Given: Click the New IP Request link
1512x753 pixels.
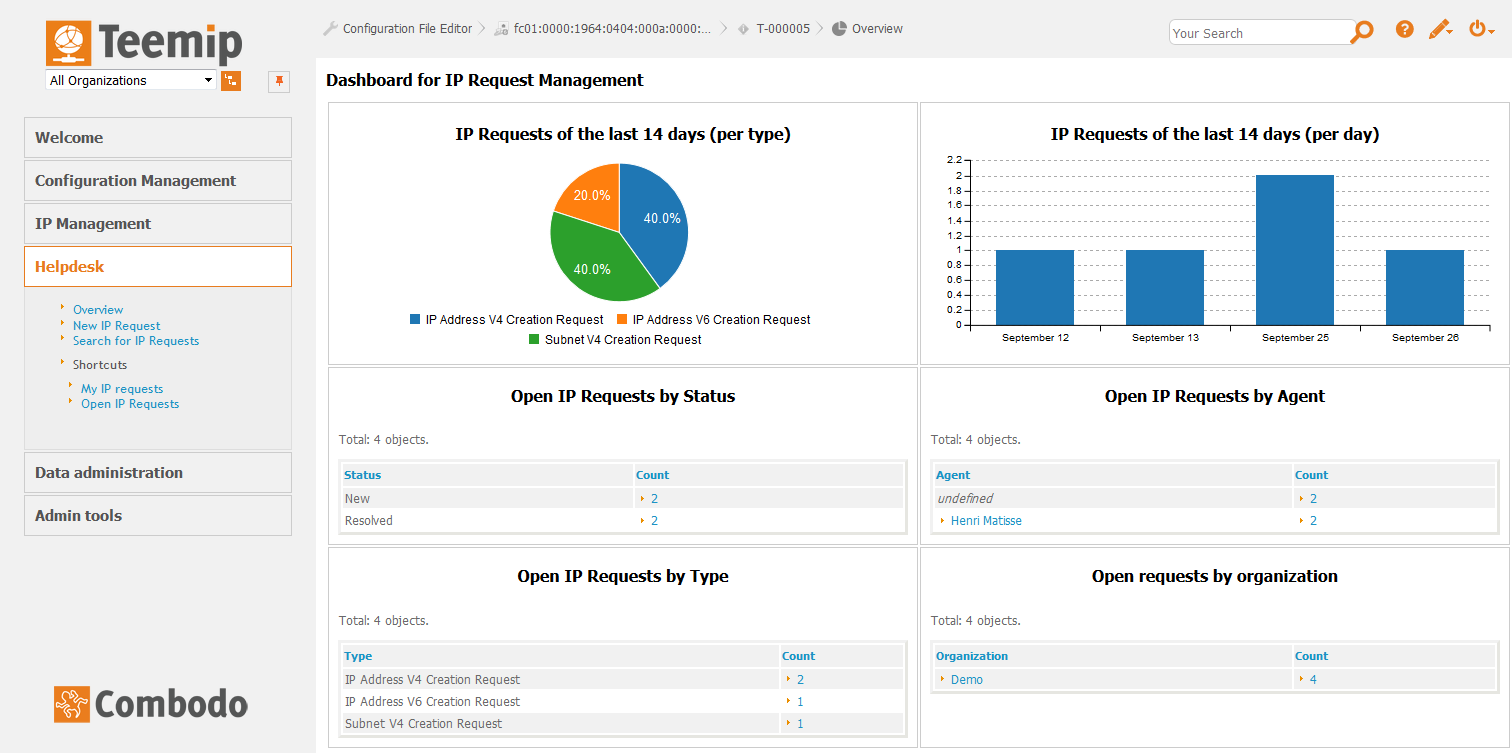Looking at the screenshot, I should click(x=116, y=326).
